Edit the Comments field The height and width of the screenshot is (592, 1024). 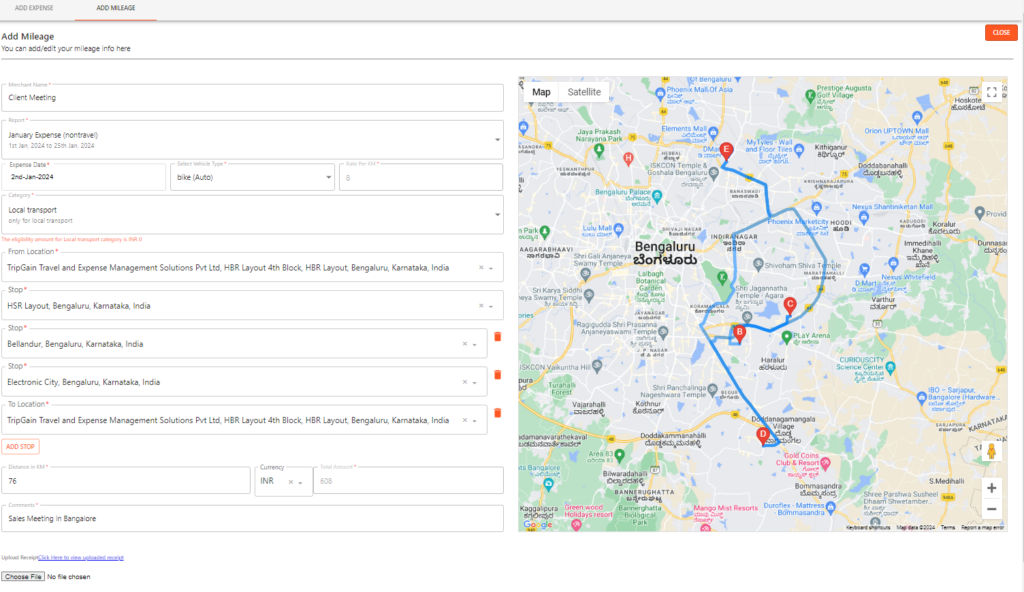[x=252, y=518]
